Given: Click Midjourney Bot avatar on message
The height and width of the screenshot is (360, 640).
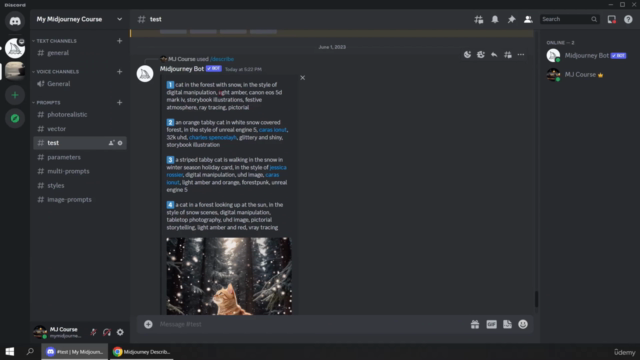Looking at the screenshot, I should 145,73.
